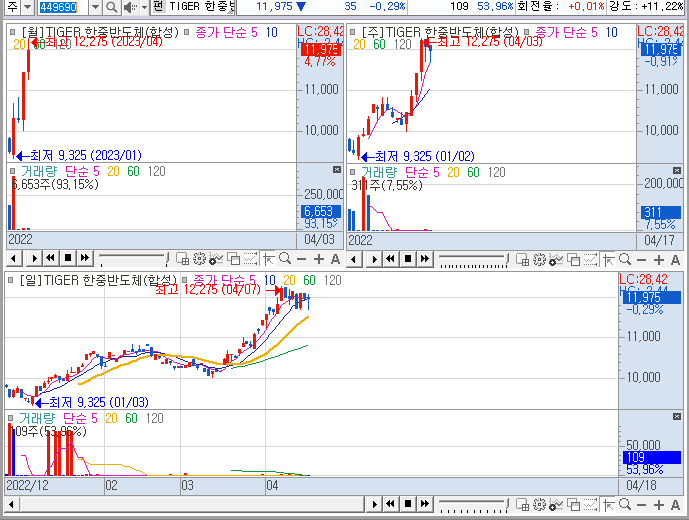Fast-forward the weekly chart playback
689x520 pixels.
click(424, 259)
